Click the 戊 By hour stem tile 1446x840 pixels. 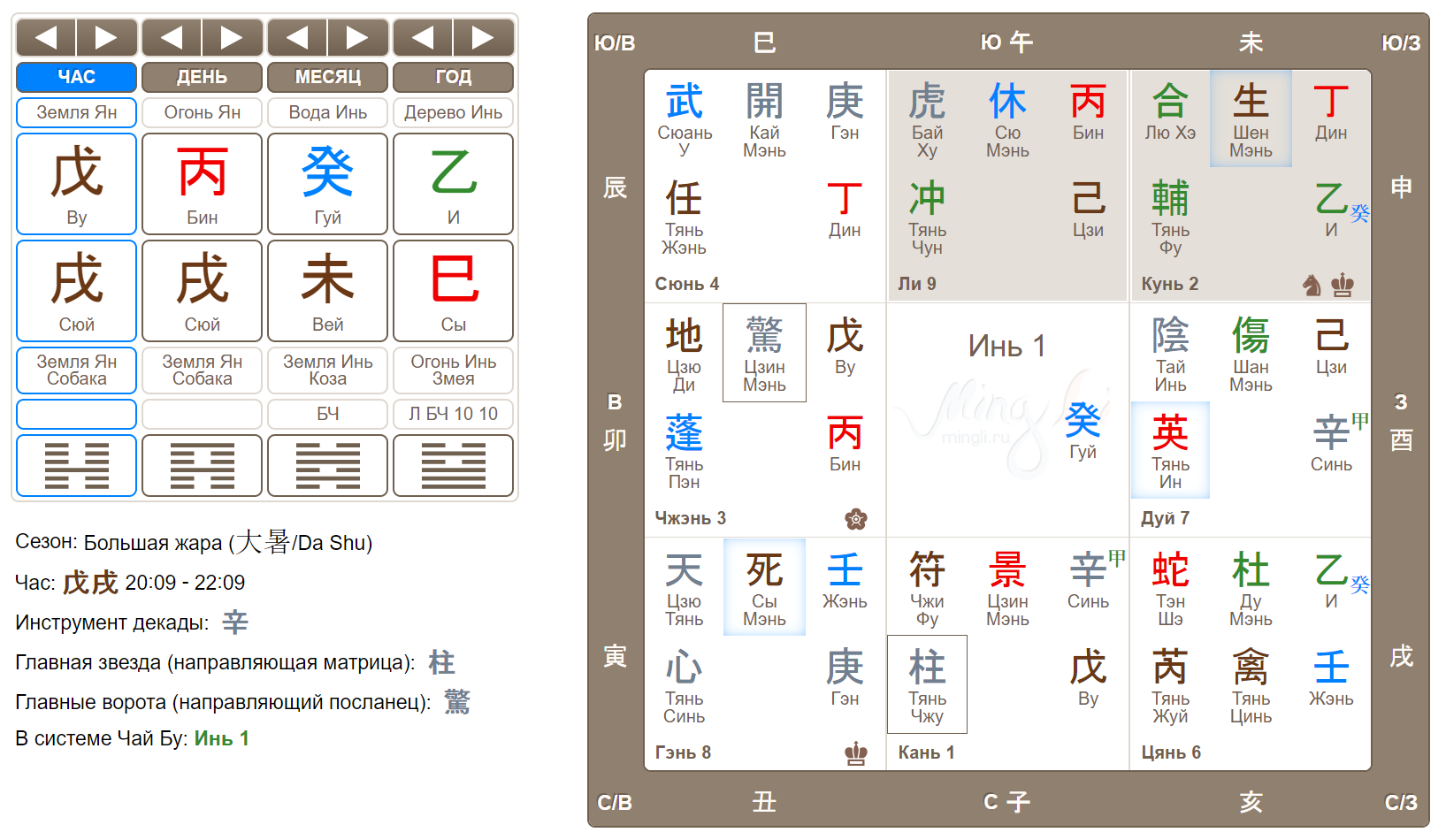pos(77,184)
